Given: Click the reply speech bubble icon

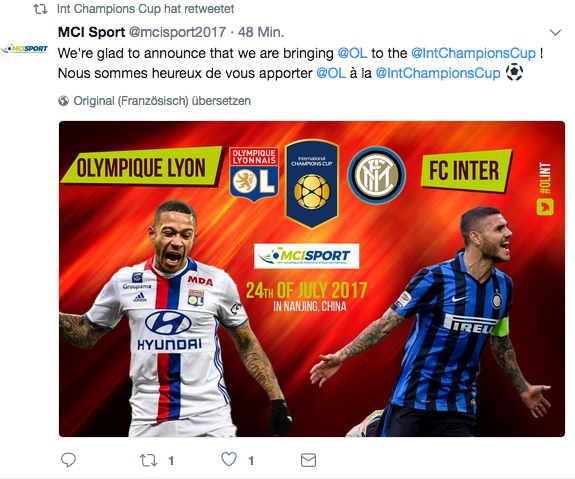Looking at the screenshot, I should point(68,460).
